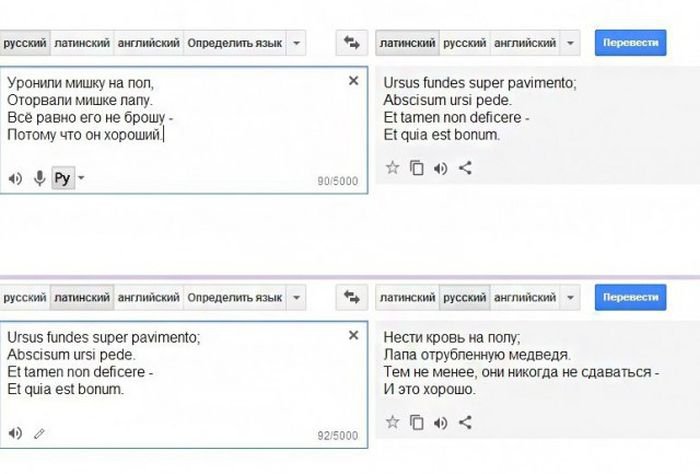Click pencil handwriting icon in lower panel
Image resolution: width=700 pixels, height=474 pixels.
click(40, 434)
